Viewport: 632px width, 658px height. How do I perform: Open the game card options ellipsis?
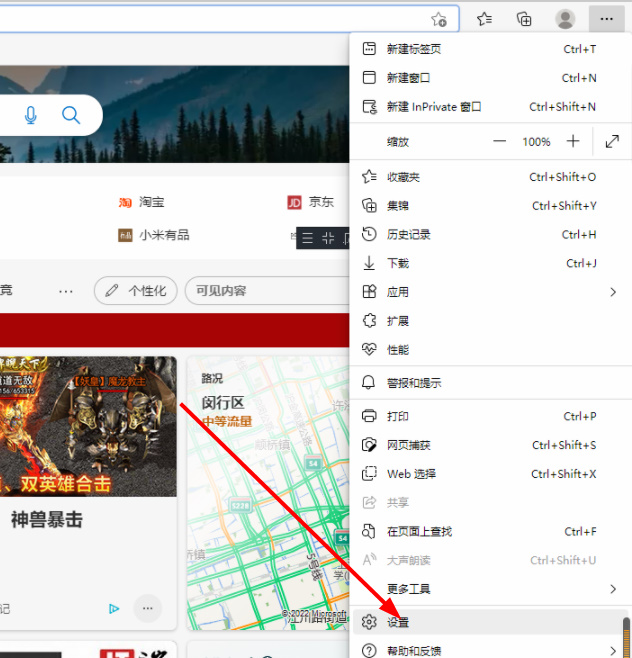point(147,608)
